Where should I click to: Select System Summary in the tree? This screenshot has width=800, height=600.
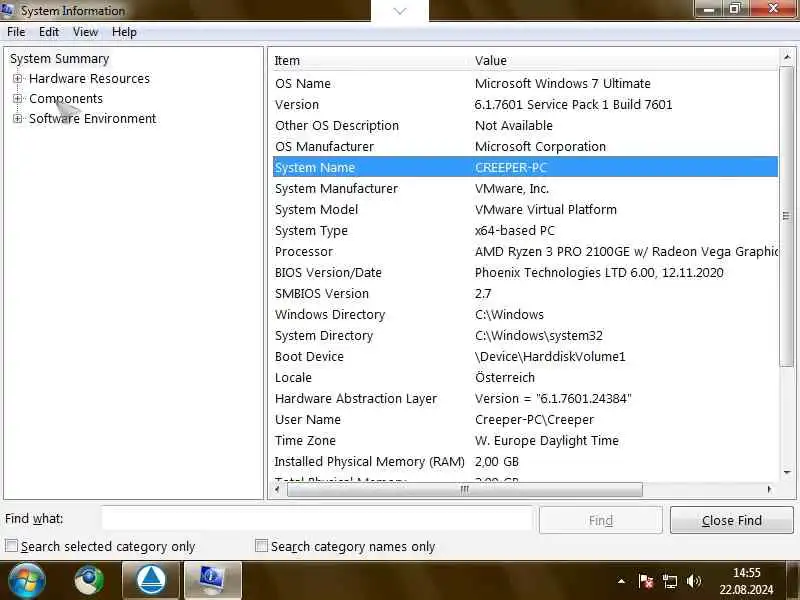[x=60, y=59]
